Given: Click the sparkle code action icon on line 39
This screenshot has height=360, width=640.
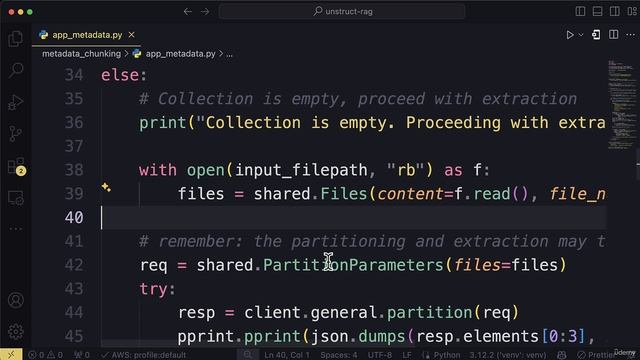Looking at the screenshot, I should tap(106, 187).
